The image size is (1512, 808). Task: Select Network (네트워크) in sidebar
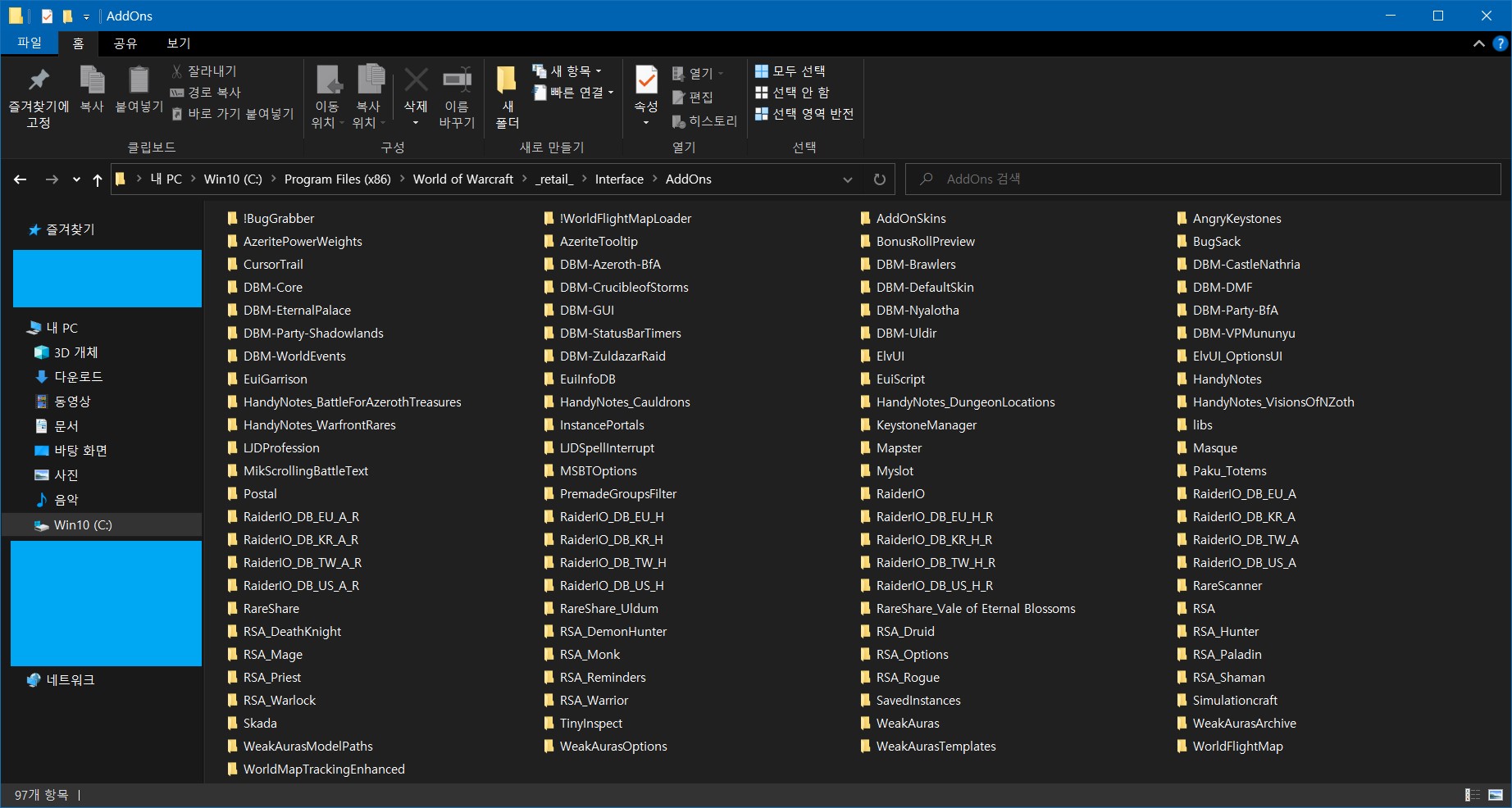tap(61, 680)
